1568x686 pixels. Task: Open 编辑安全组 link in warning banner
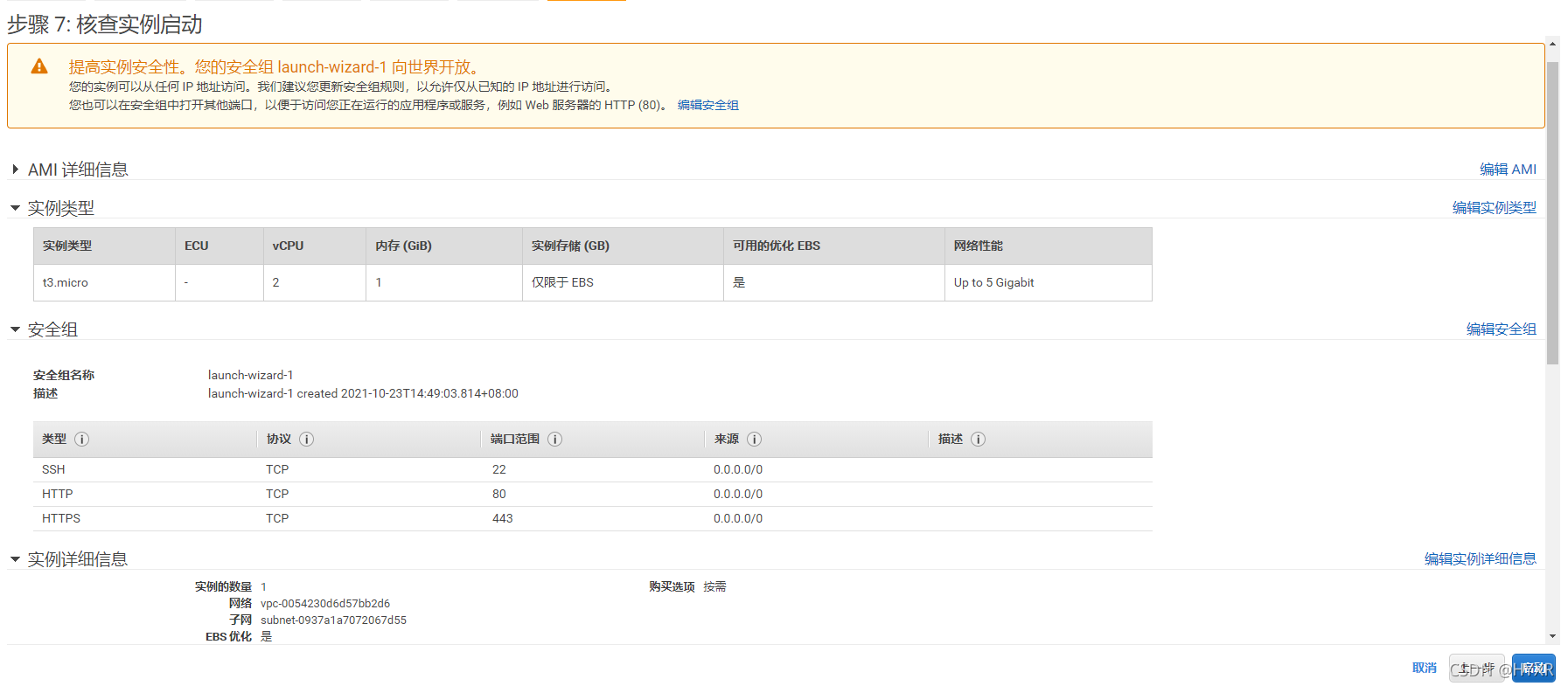click(x=707, y=105)
